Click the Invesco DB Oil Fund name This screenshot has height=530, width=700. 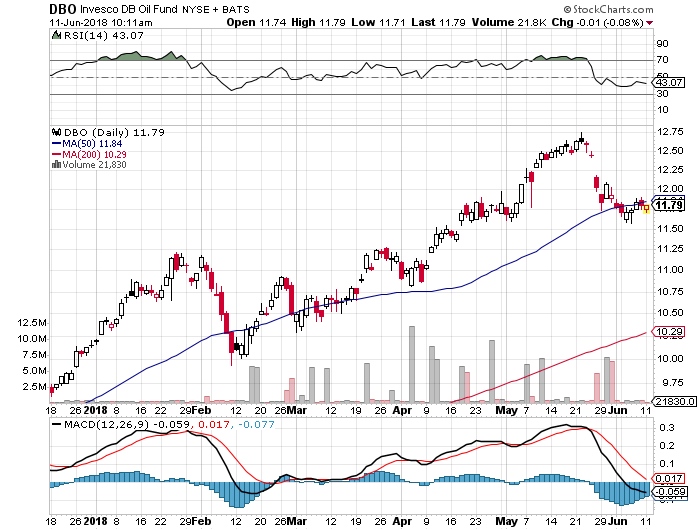[x=129, y=9]
